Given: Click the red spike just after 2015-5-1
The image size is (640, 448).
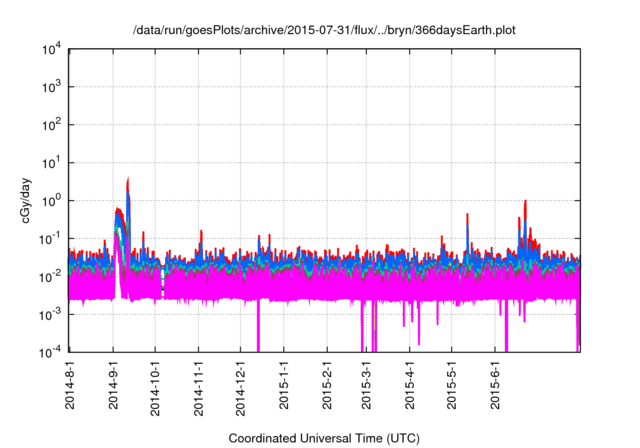Looking at the screenshot, I should pyautogui.click(x=467, y=215).
